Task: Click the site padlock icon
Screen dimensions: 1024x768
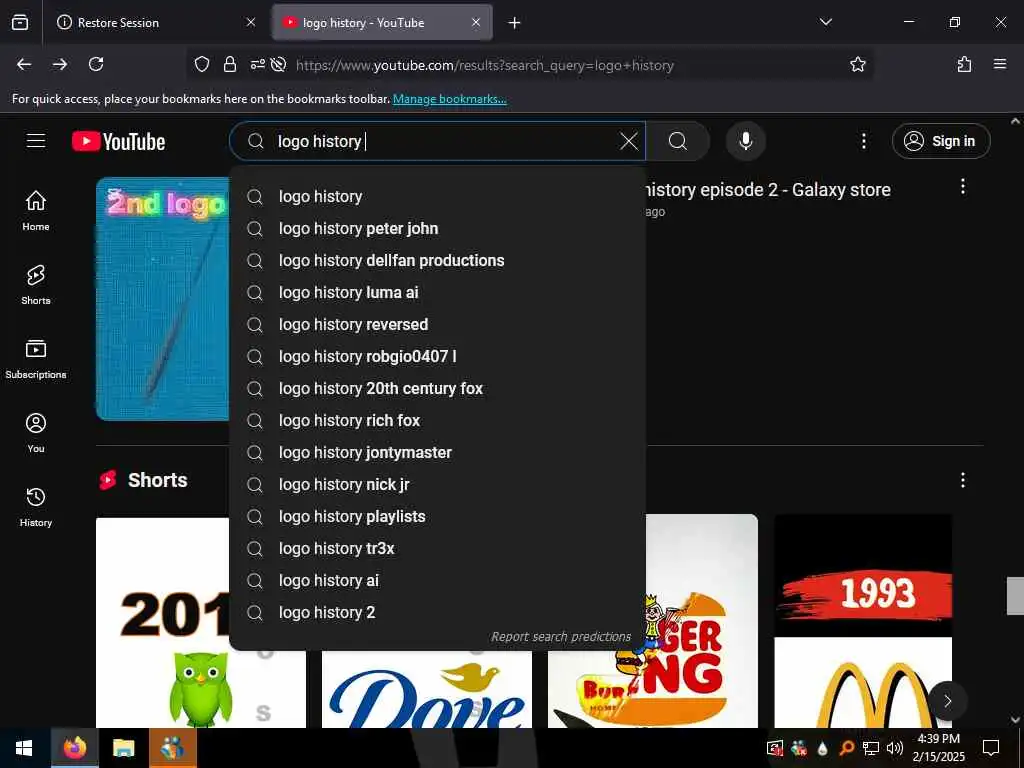Action: [x=230, y=64]
